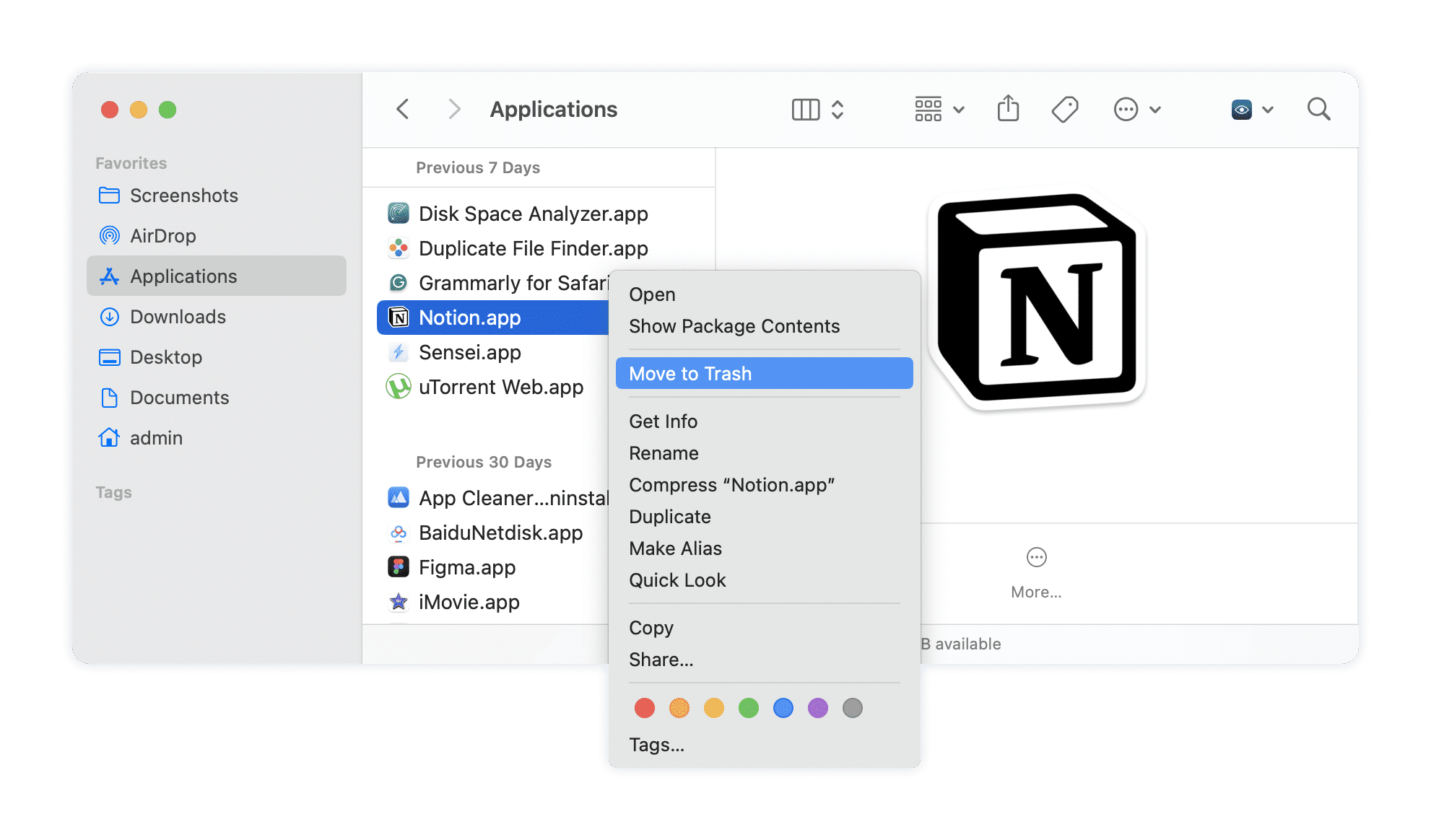Viewport: 1431px width, 840px height.
Task: Click the AirDrop icon in the sidebar
Action: (110, 235)
